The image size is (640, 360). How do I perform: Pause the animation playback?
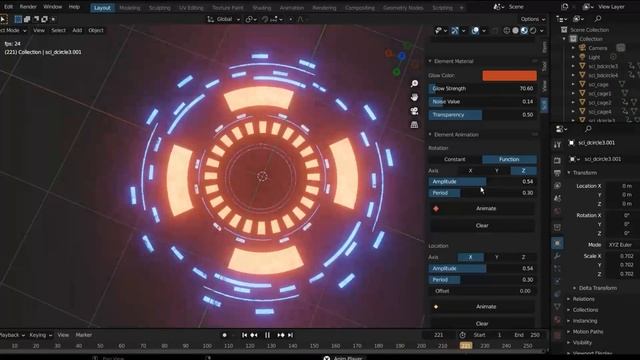(267, 335)
